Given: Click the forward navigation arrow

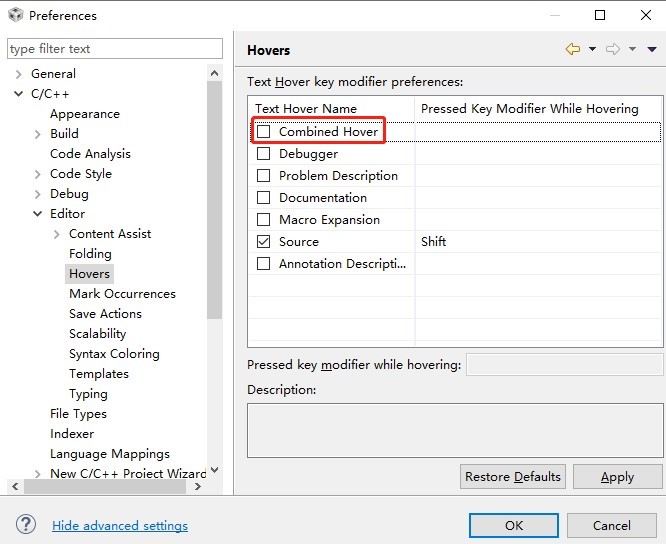Looking at the screenshot, I should 613,49.
